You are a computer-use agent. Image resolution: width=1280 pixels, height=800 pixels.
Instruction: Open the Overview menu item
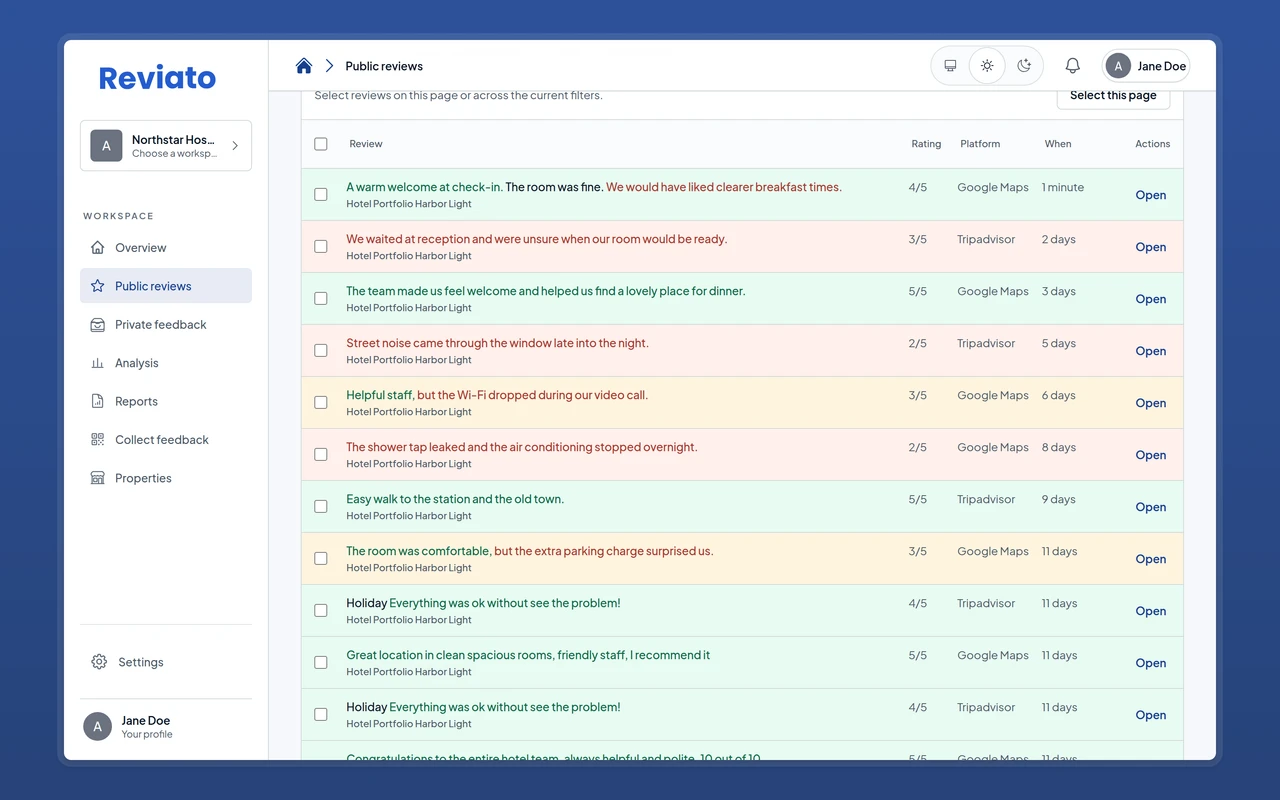point(166,248)
